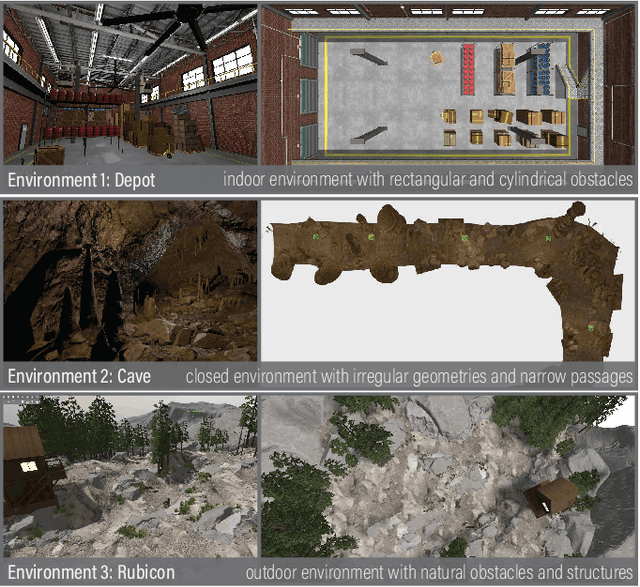This screenshot has height=587, width=640.
Task: Click the Depot warehouse interior perspective image
Action: point(130,84)
